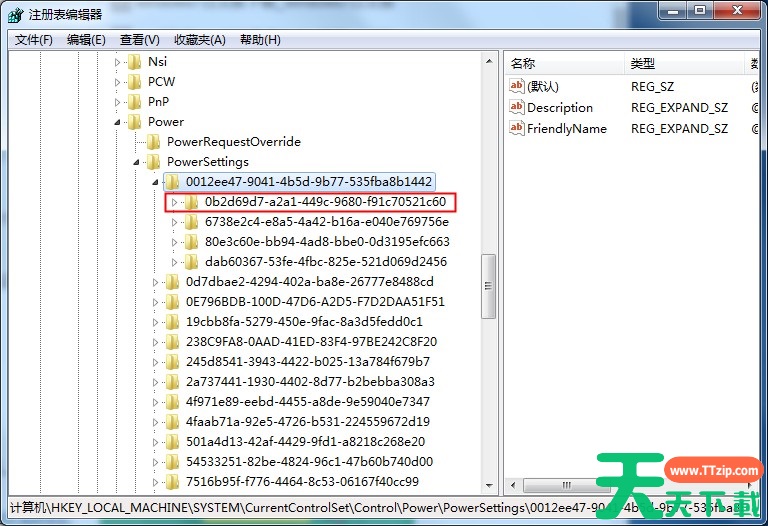Click the (默认) default value icon
The image size is (768, 526).
point(517,86)
